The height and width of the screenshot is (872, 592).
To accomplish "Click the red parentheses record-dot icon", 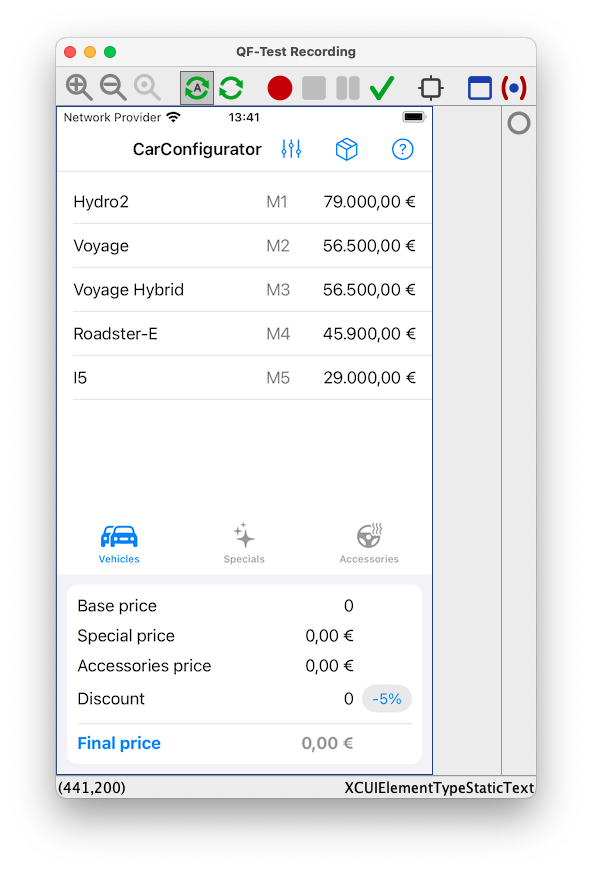I will tap(514, 88).
